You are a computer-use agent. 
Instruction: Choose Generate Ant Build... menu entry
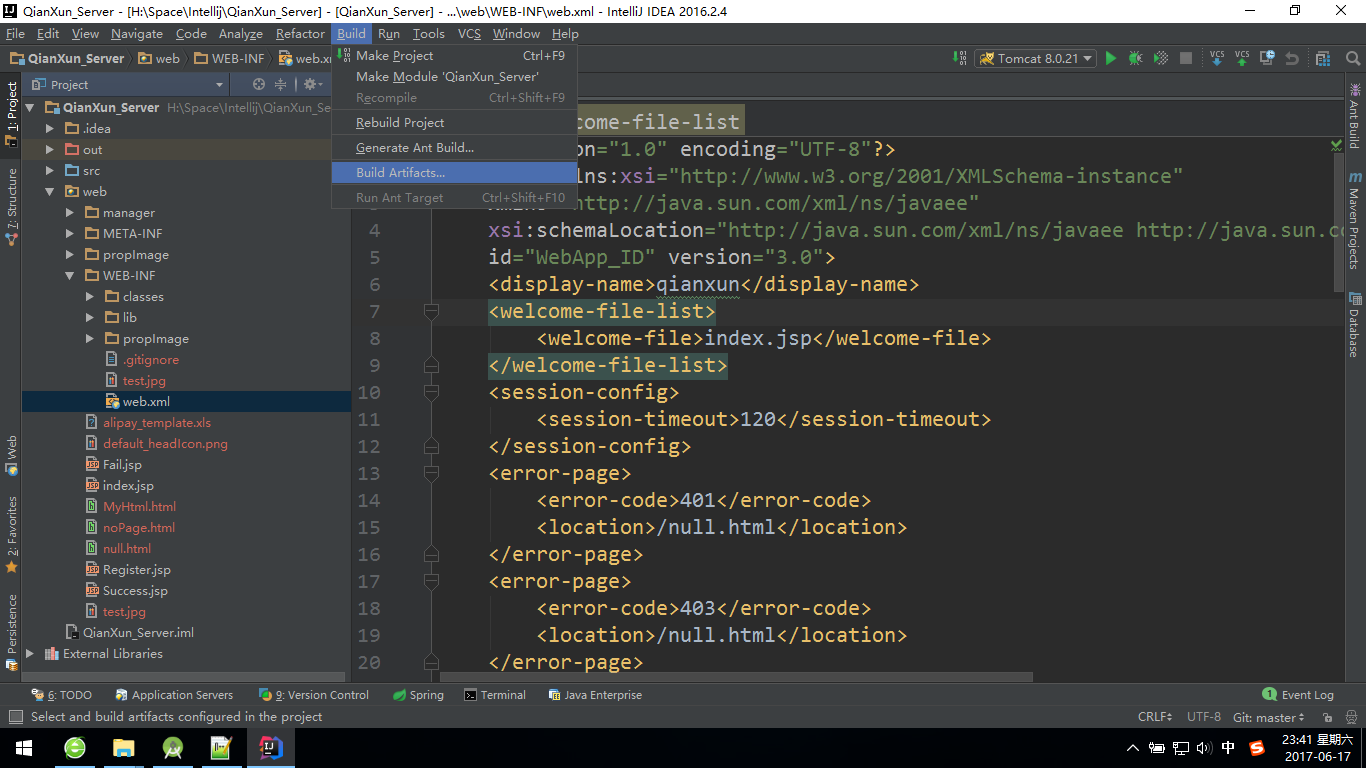(454, 148)
